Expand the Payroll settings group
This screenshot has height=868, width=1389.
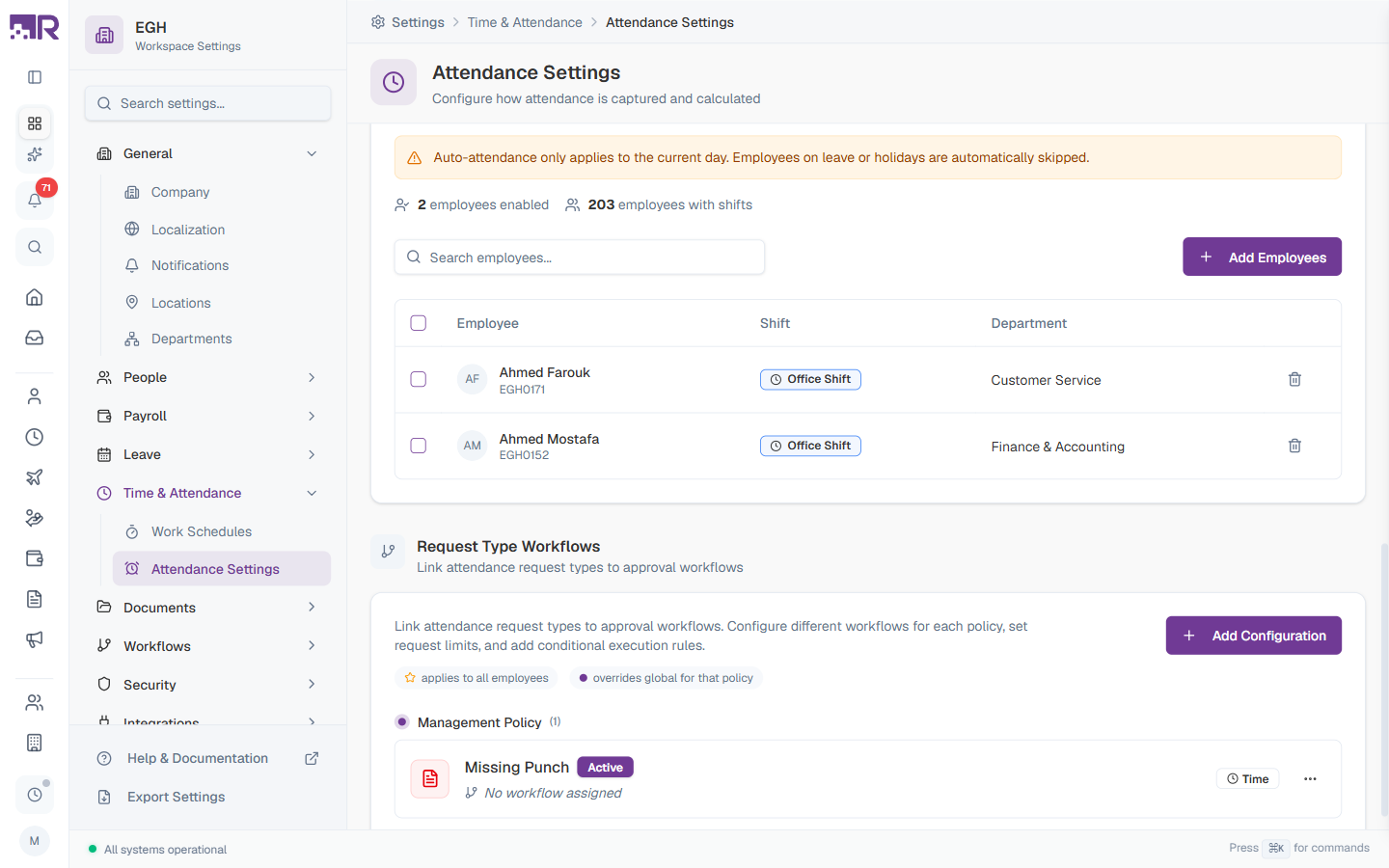[x=312, y=416]
